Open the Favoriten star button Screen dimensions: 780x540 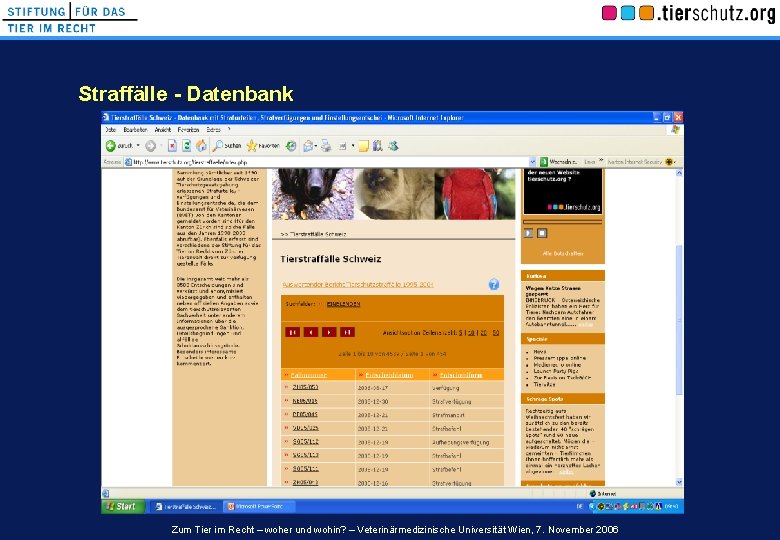[263, 146]
